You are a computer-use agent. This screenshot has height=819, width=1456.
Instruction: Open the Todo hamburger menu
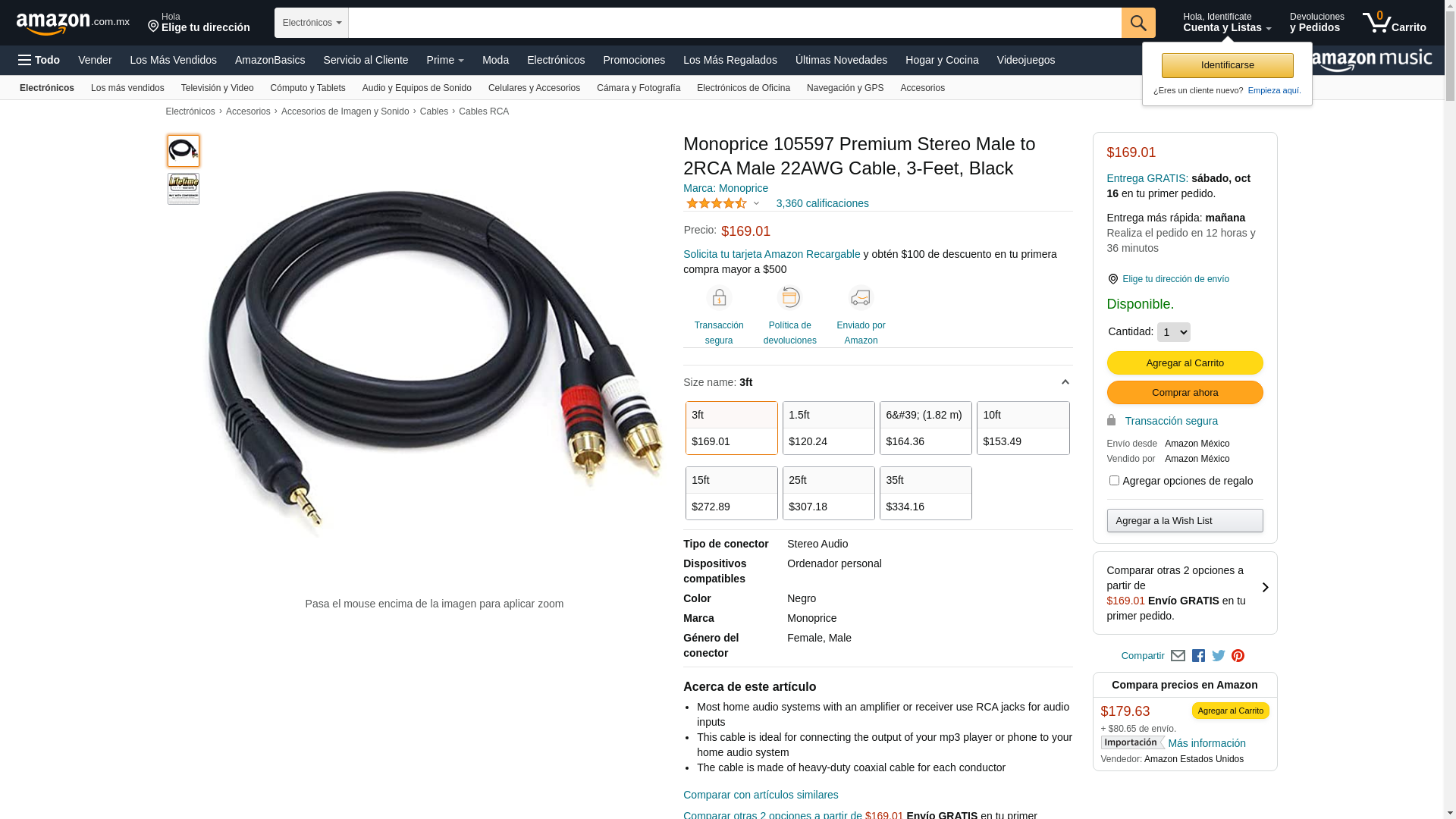pos(39,60)
